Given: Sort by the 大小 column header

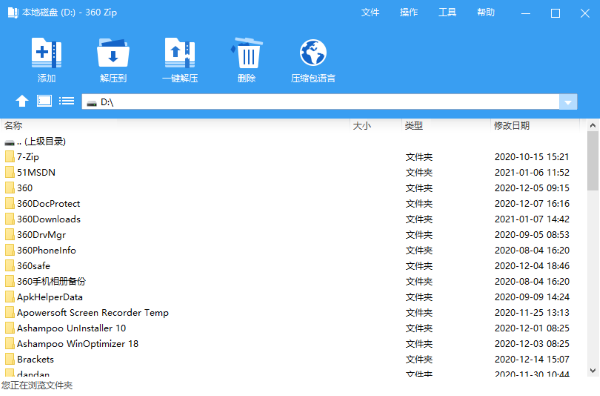Looking at the screenshot, I should tap(362, 126).
